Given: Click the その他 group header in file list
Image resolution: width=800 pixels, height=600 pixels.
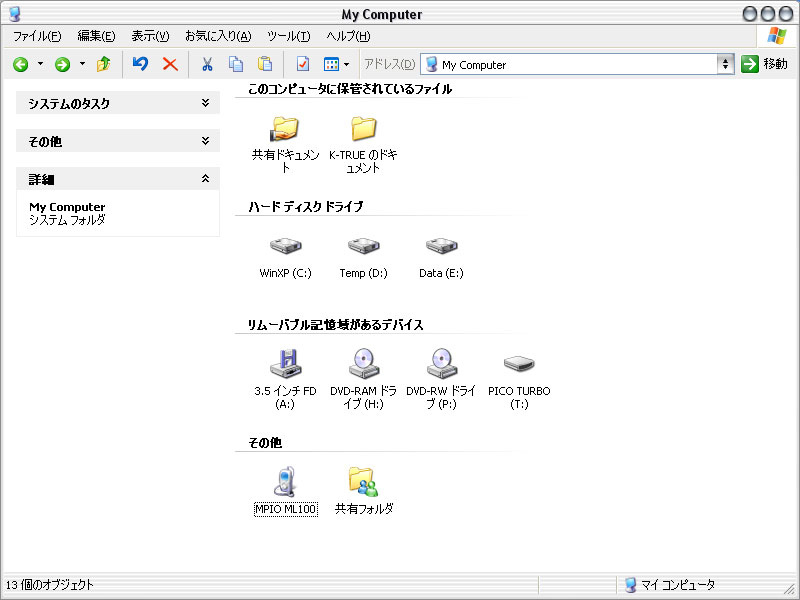Looking at the screenshot, I should (x=265, y=443).
